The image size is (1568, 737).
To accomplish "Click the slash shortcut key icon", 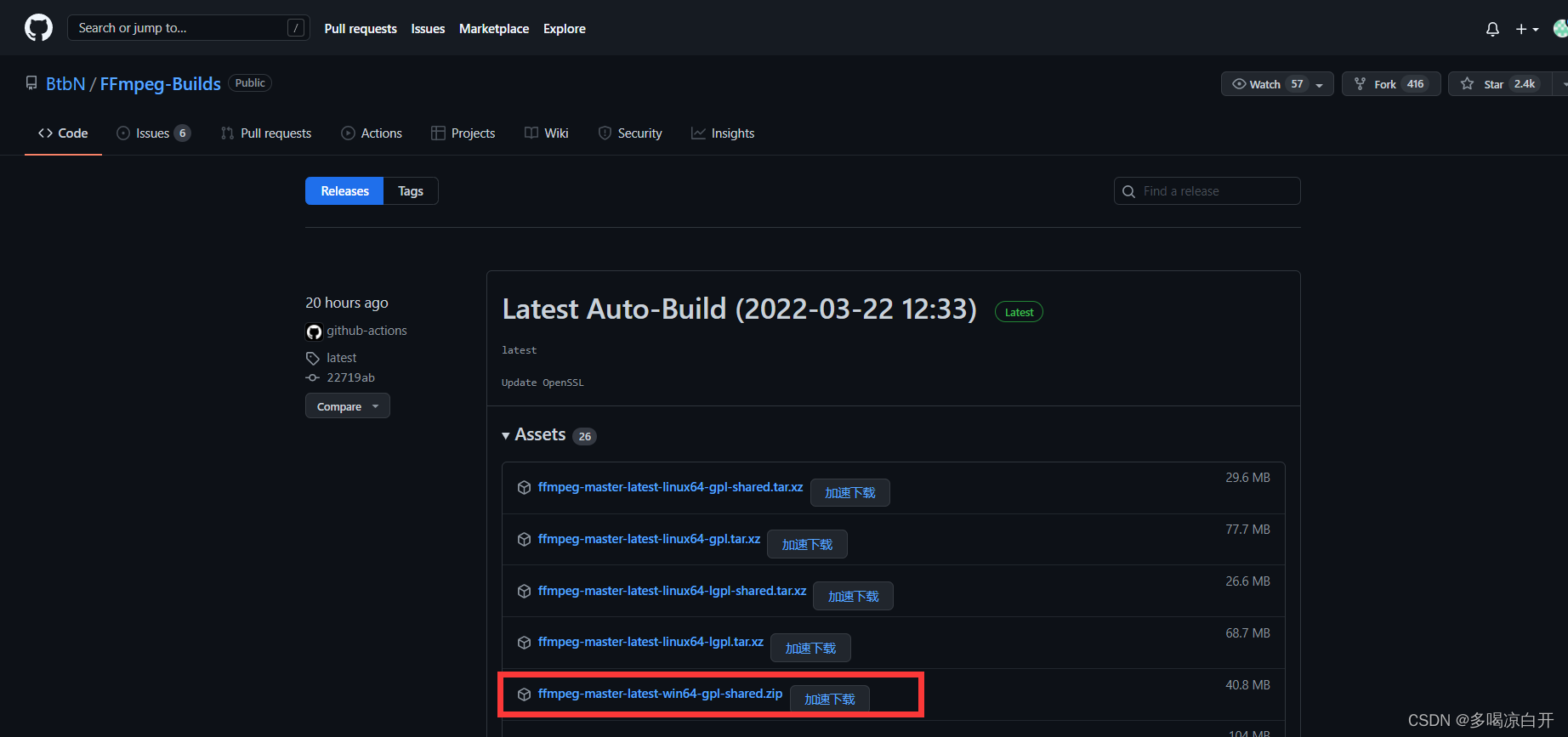I will (x=296, y=28).
